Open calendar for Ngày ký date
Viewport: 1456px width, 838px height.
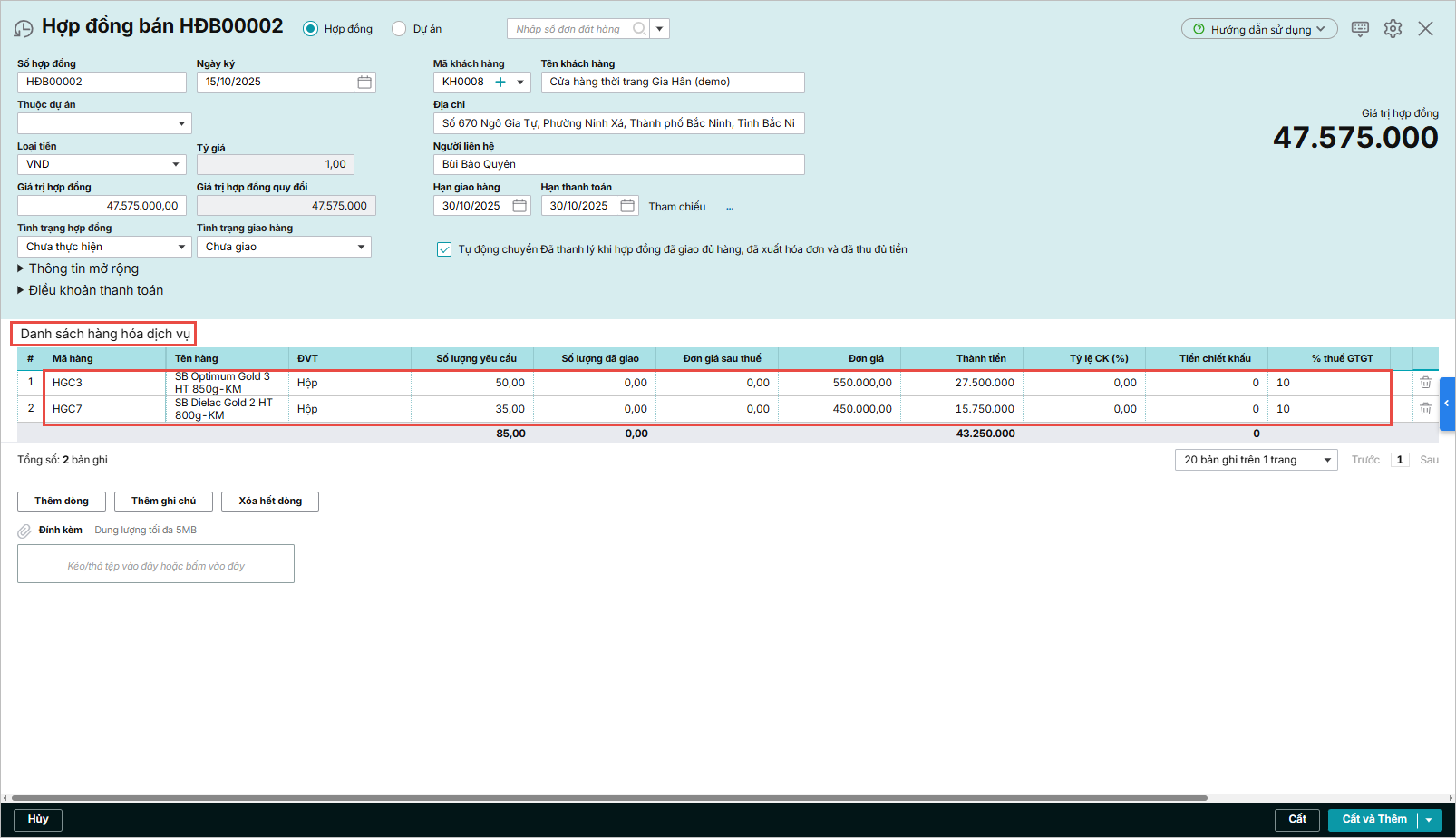pos(364,82)
